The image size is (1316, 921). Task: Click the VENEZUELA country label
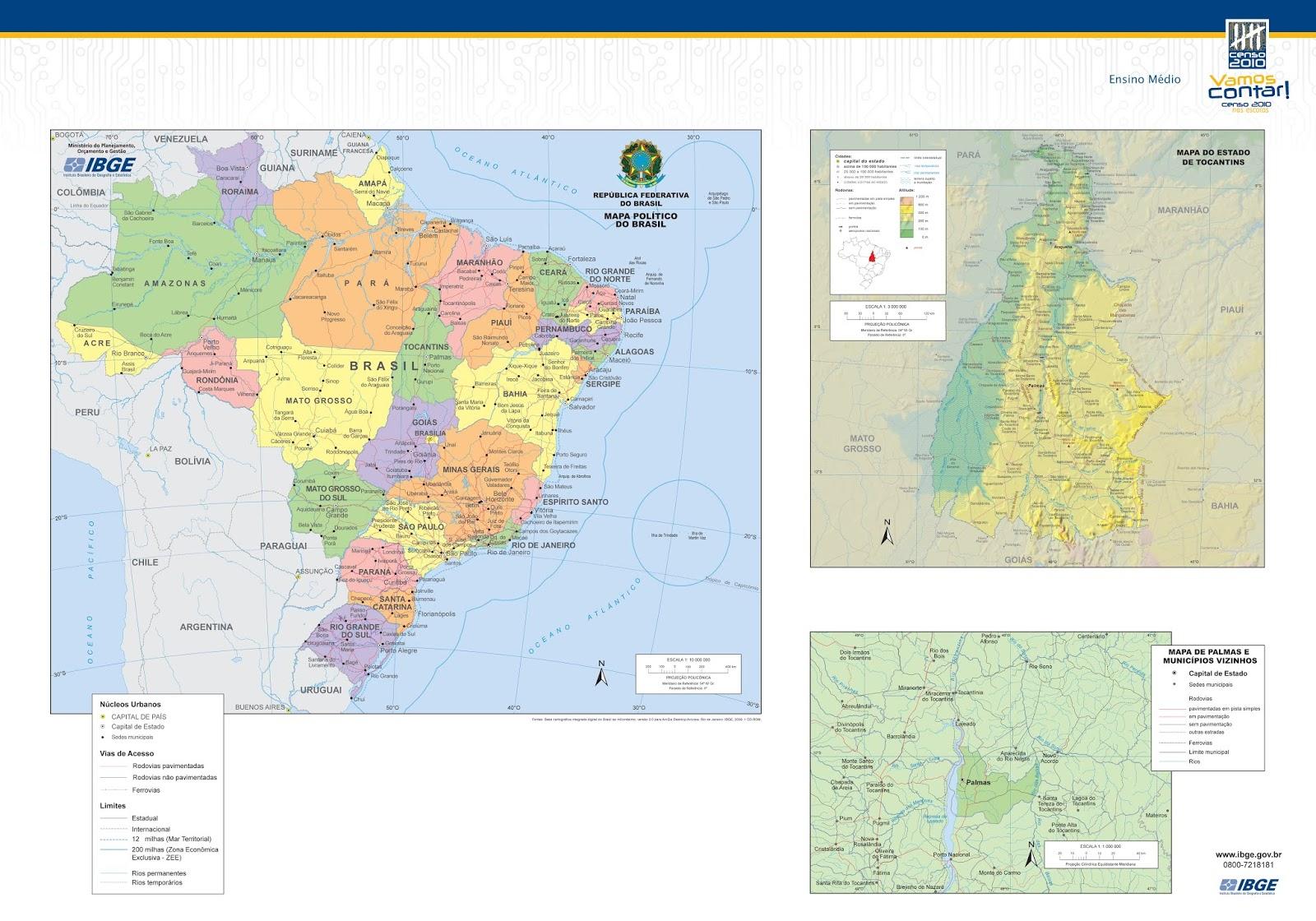point(180,138)
